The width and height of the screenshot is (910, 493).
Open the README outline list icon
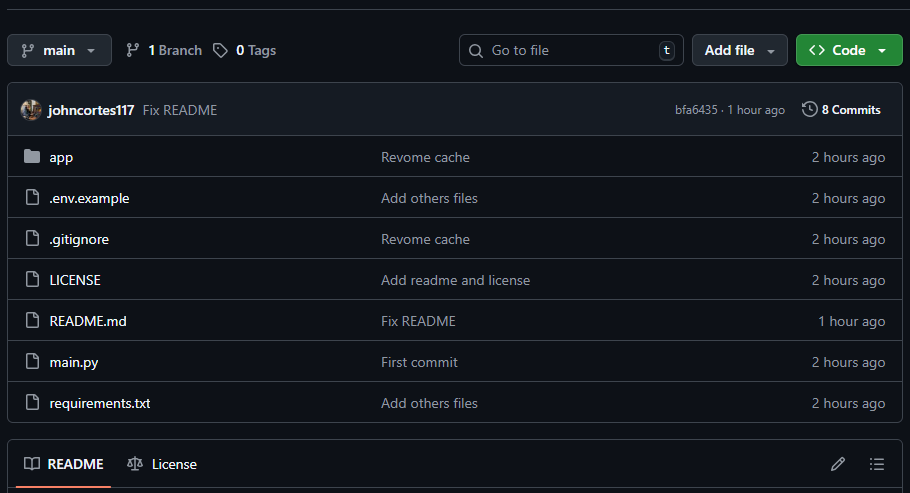(x=877, y=464)
